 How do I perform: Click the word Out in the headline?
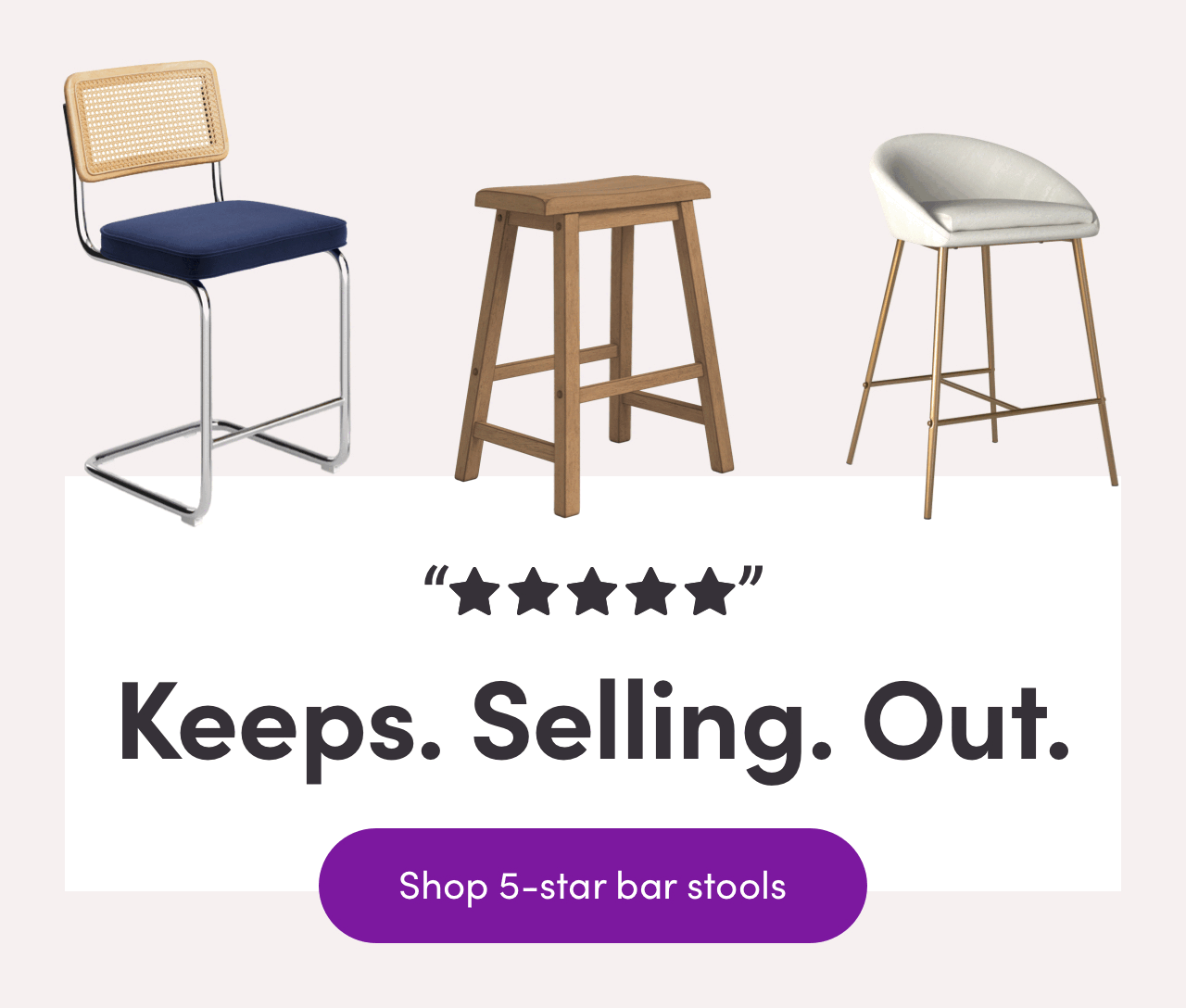(965, 722)
